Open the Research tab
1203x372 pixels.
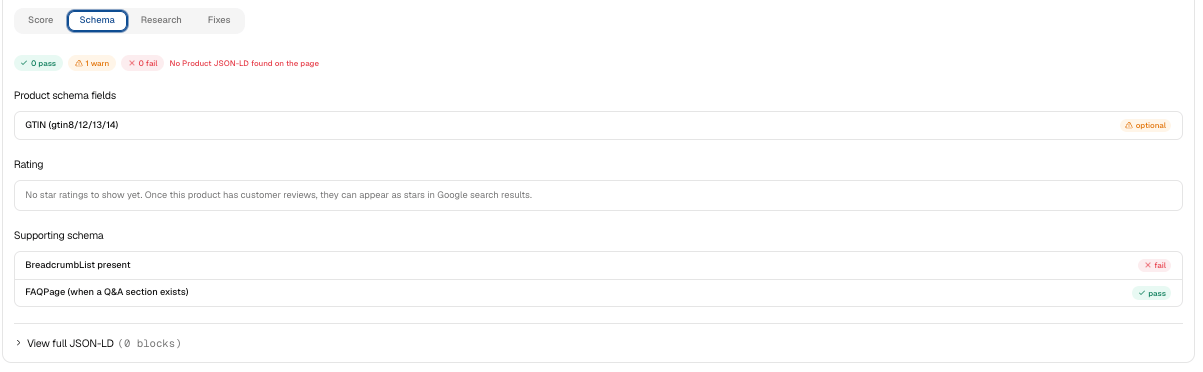click(x=161, y=20)
